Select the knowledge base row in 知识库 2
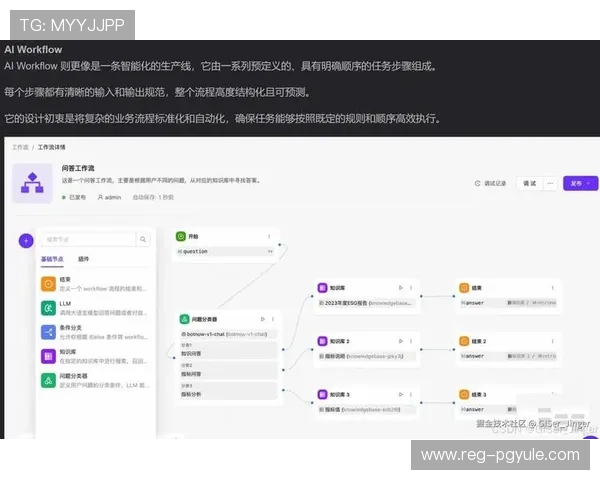Viewport: 600px width, 480px height. pos(367,356)
